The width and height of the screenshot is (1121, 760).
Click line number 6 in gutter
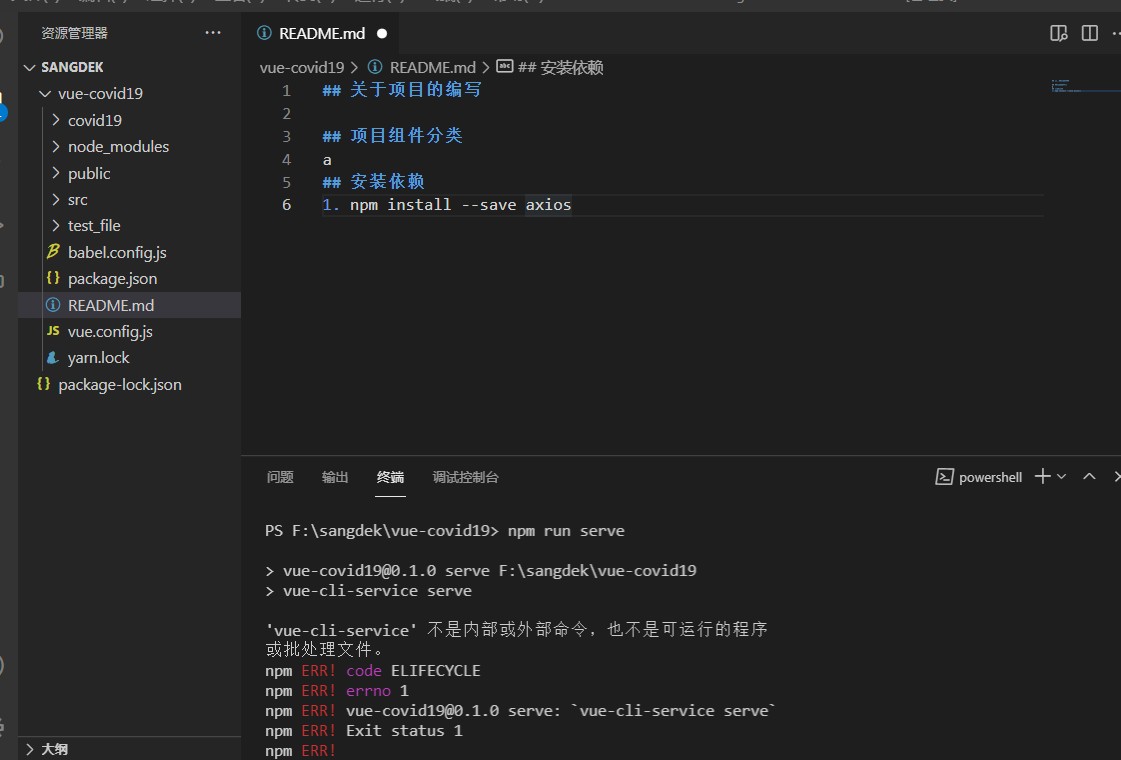point(287,205)
